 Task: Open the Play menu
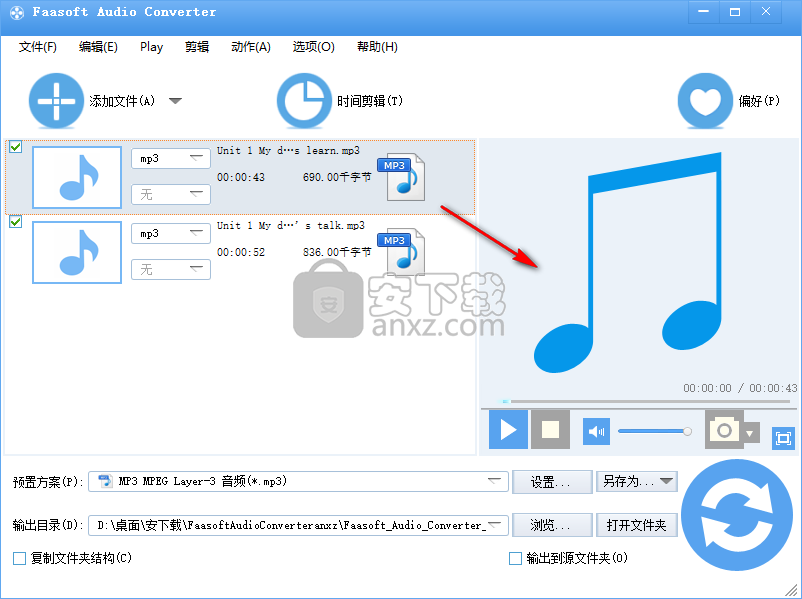tap(151, 47)
